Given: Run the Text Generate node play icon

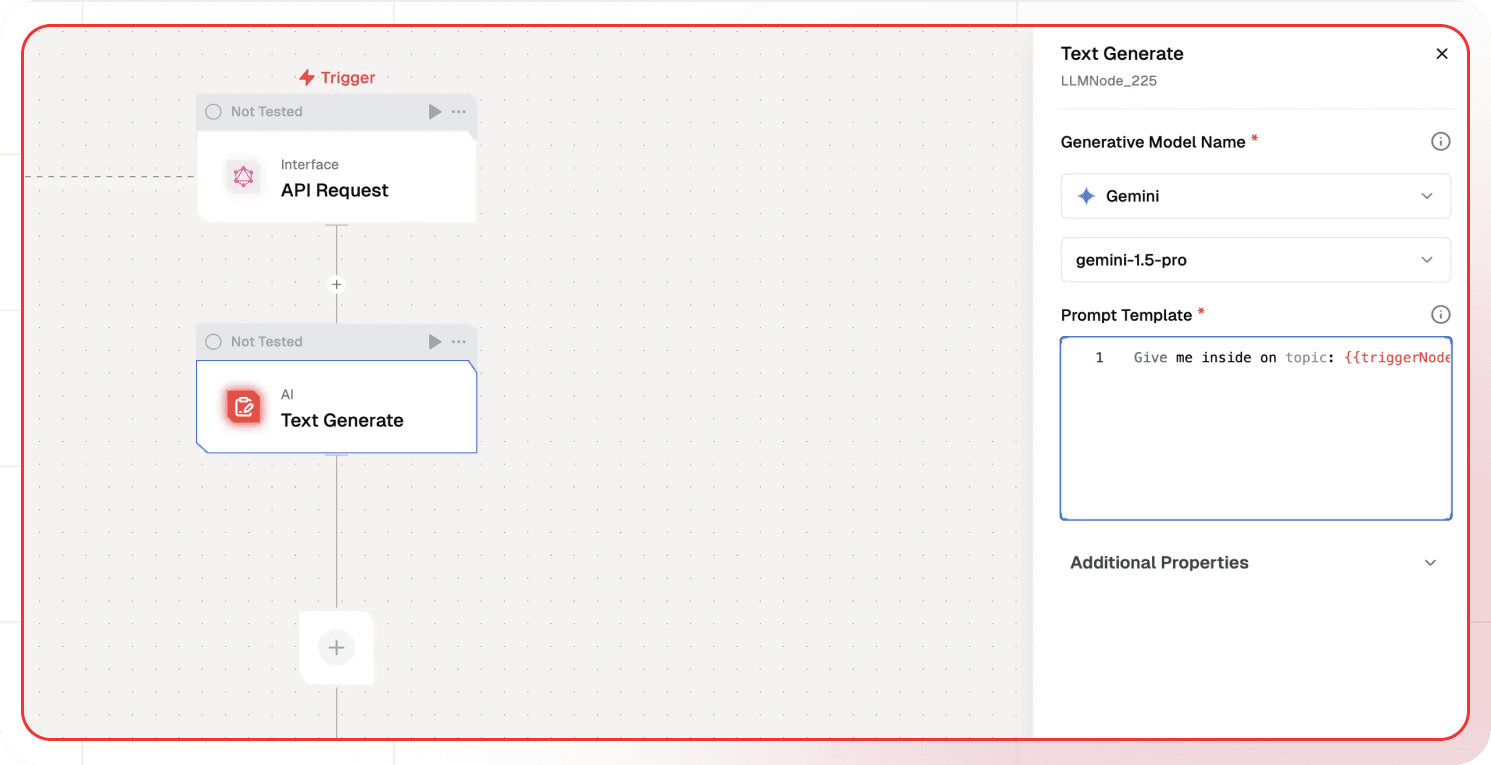Looking at the screenshot, I should point(435,342).
